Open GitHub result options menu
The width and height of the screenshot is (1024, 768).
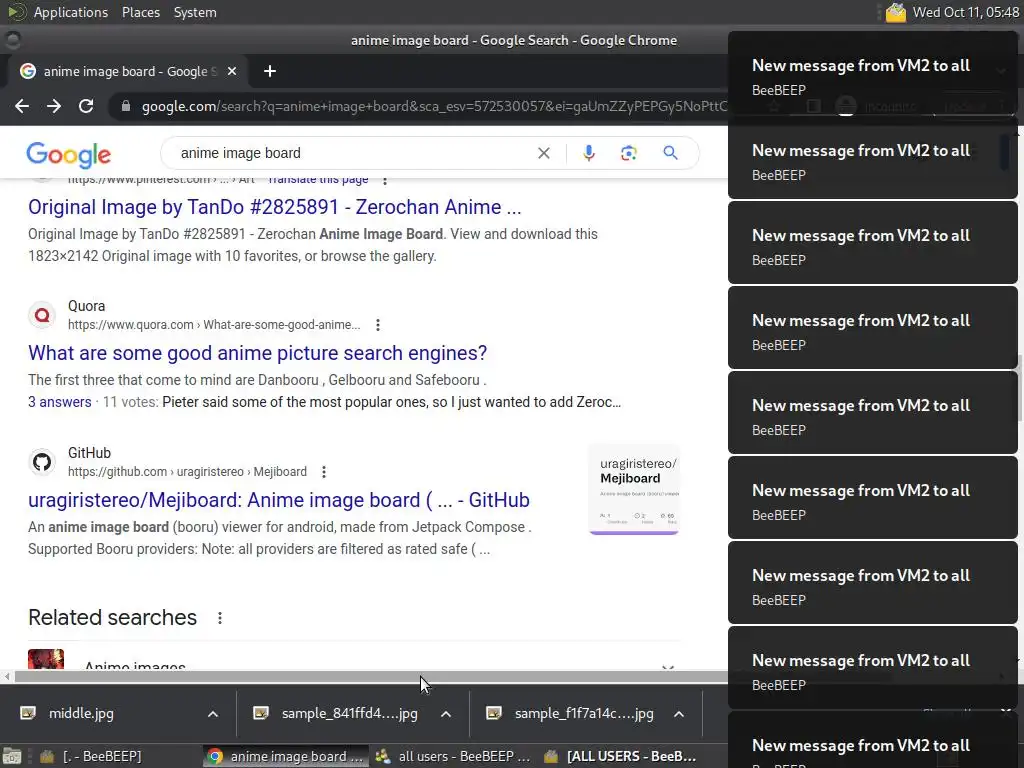pos(324,472)
